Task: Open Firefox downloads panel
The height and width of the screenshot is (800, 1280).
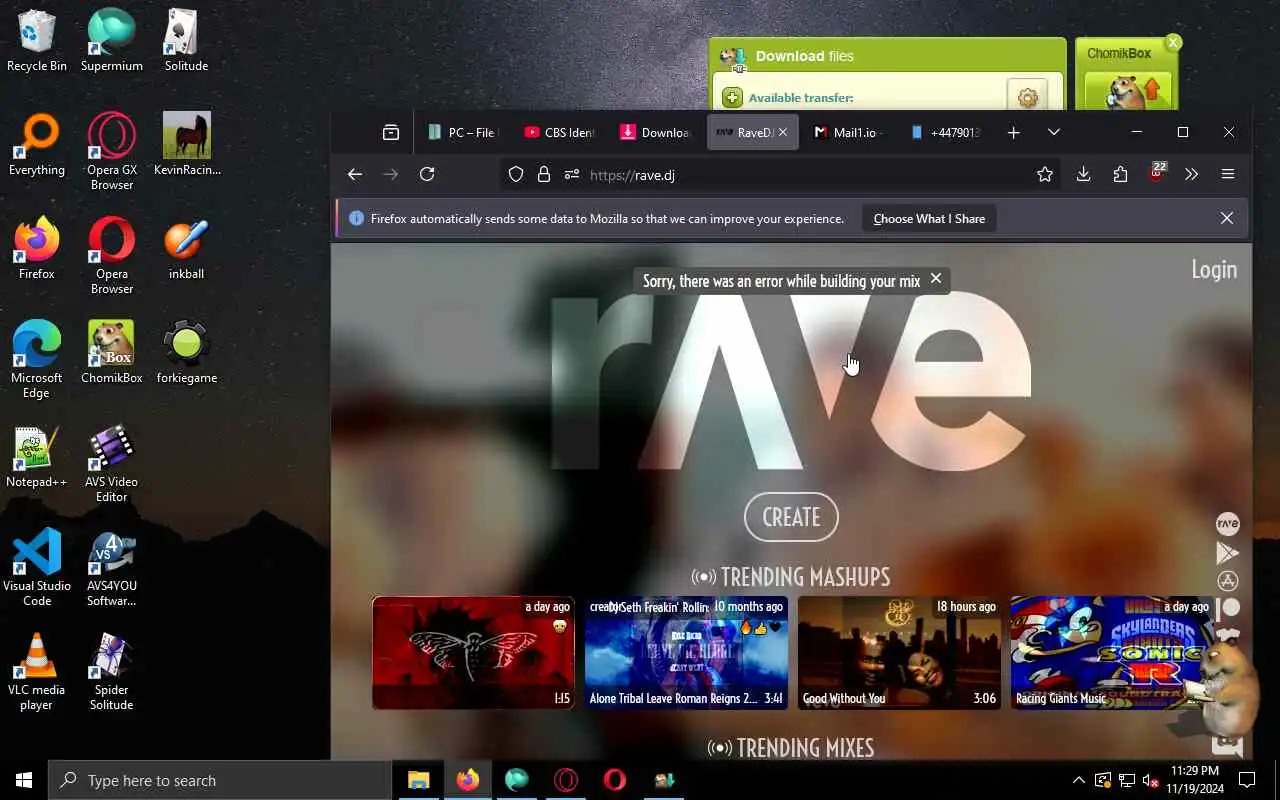Action: coord(1083,174)
